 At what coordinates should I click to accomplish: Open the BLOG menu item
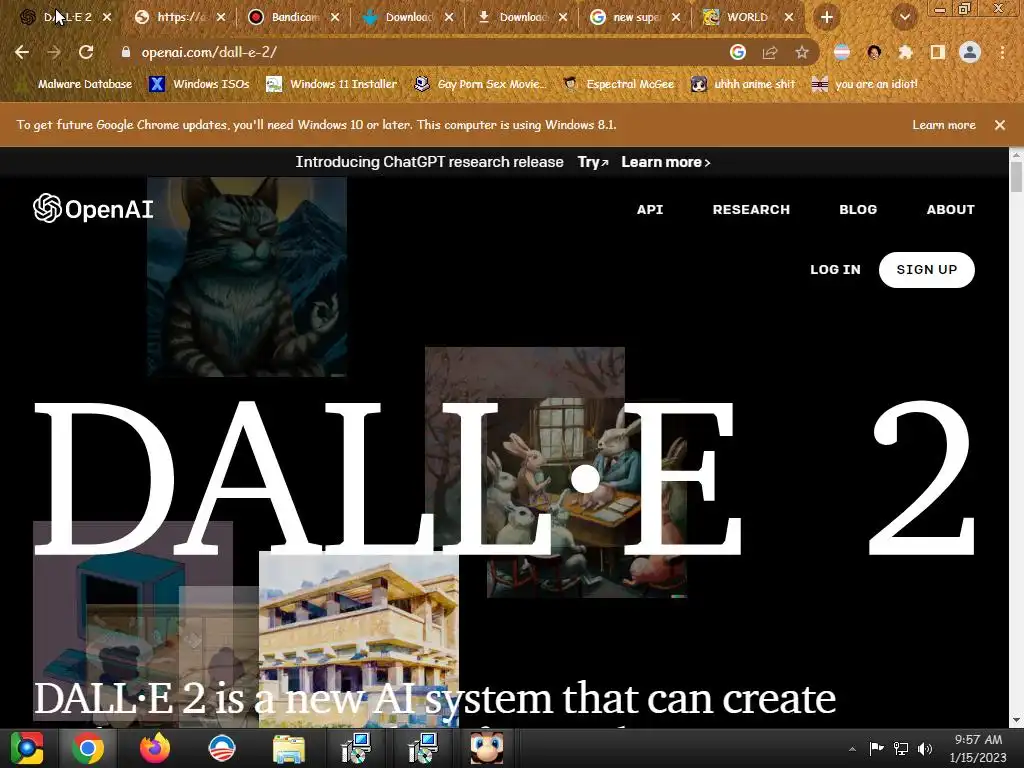click(857, 210)
